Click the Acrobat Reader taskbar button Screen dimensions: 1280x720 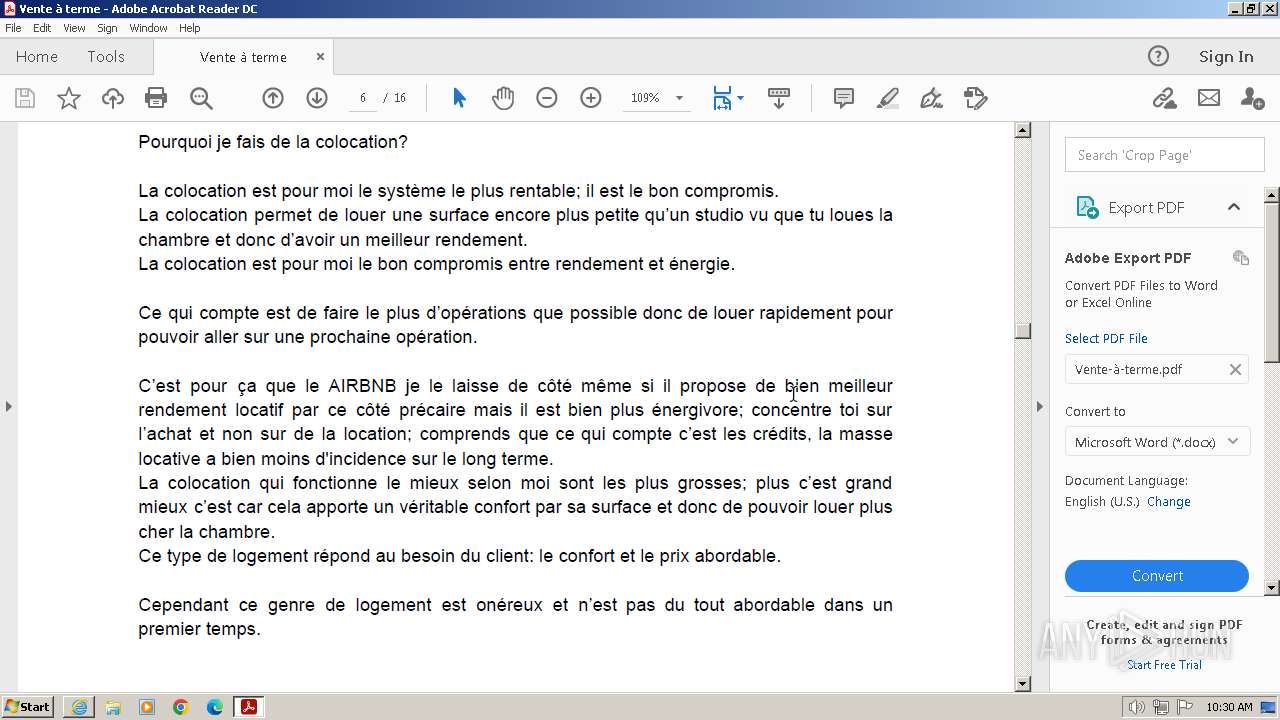pyautogui.click(x=249, y=707)
